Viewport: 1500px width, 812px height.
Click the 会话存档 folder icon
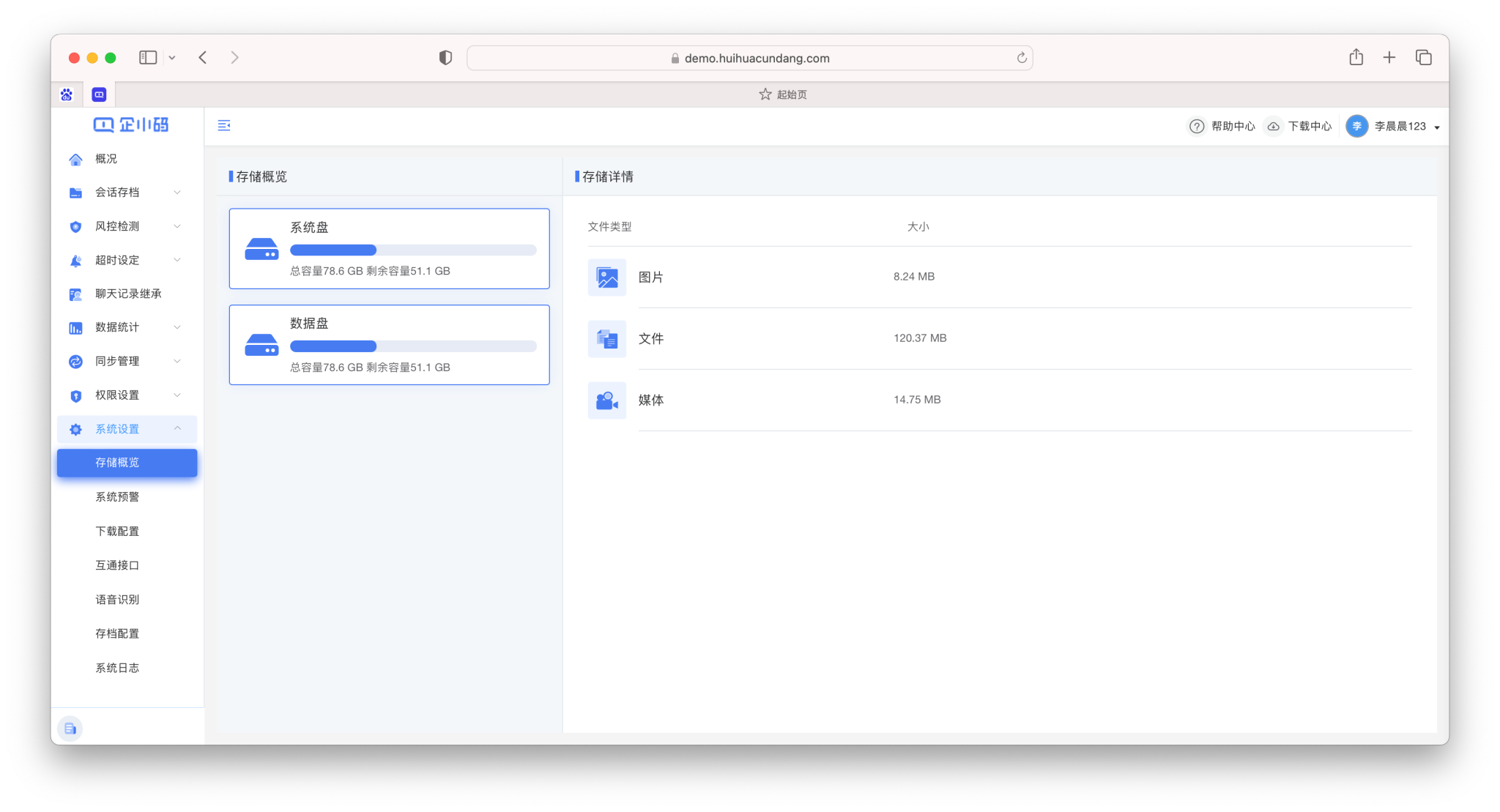pyautogui.click(x=75, y=193)
